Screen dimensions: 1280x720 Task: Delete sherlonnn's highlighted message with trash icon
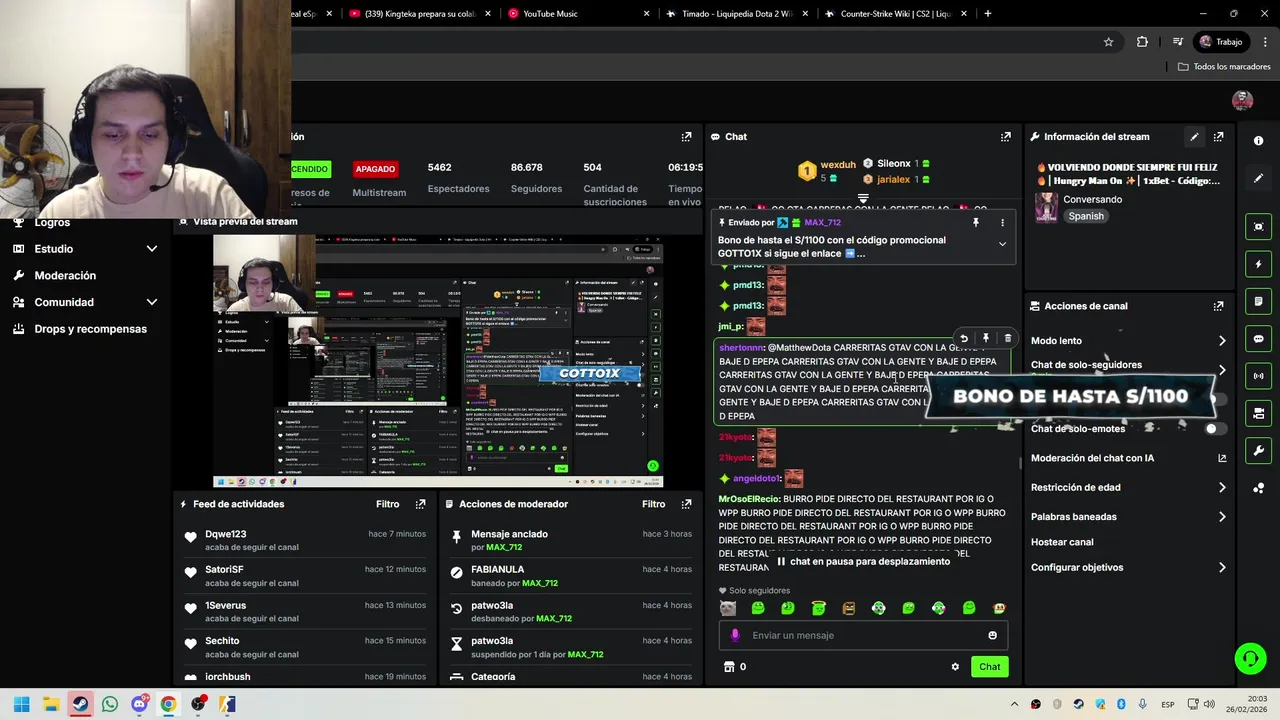tap(1007, 339)
